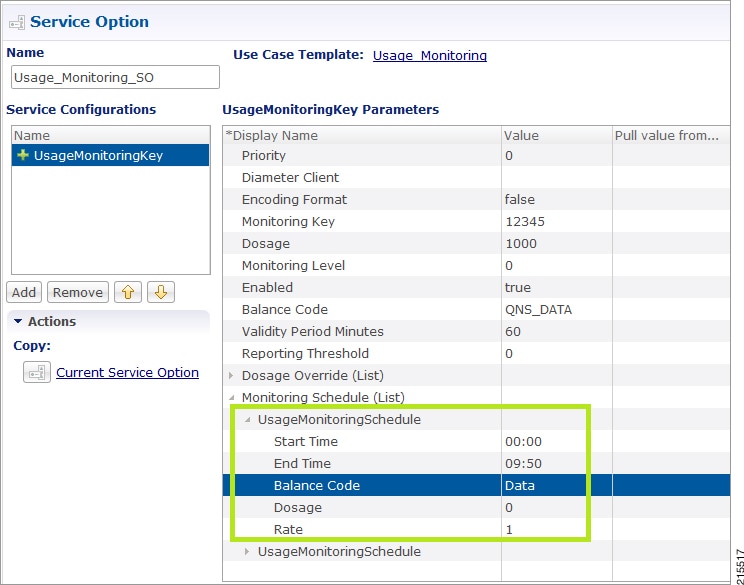Click the Add button
744x585 pixels.
pos(24,292)
